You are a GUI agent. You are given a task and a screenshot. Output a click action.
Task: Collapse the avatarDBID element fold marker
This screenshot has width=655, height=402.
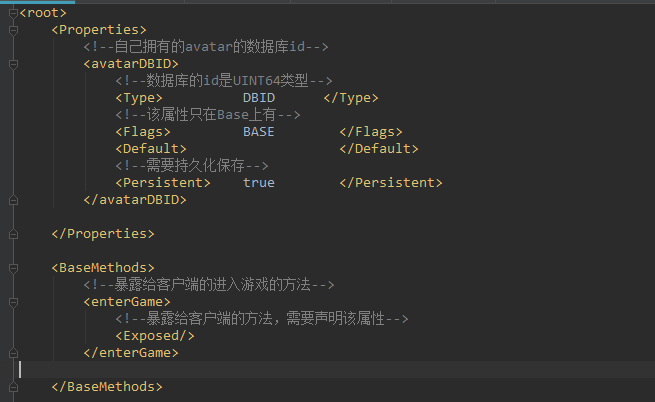tap(12, 64)
